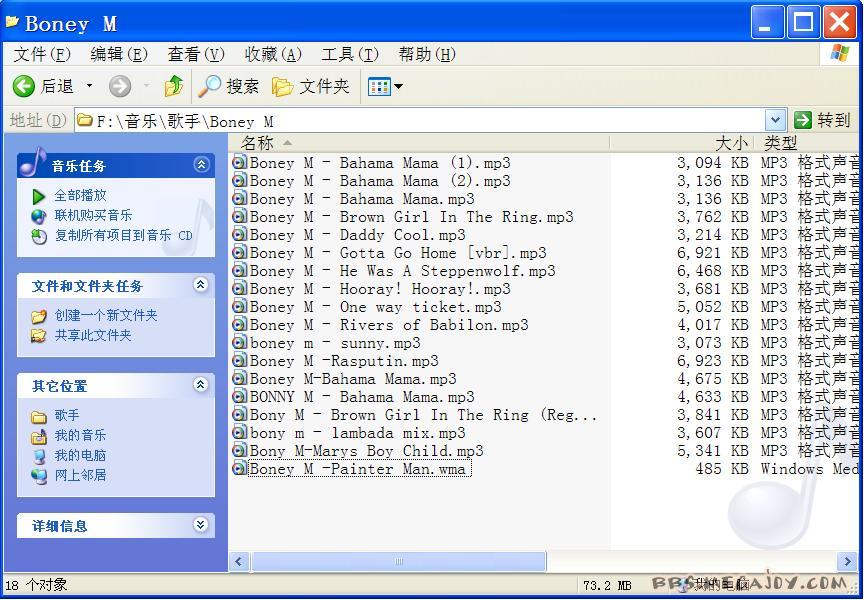Open the 我的音乐 link in Other Places
The image size is (864, 600).
coord(80,435)
